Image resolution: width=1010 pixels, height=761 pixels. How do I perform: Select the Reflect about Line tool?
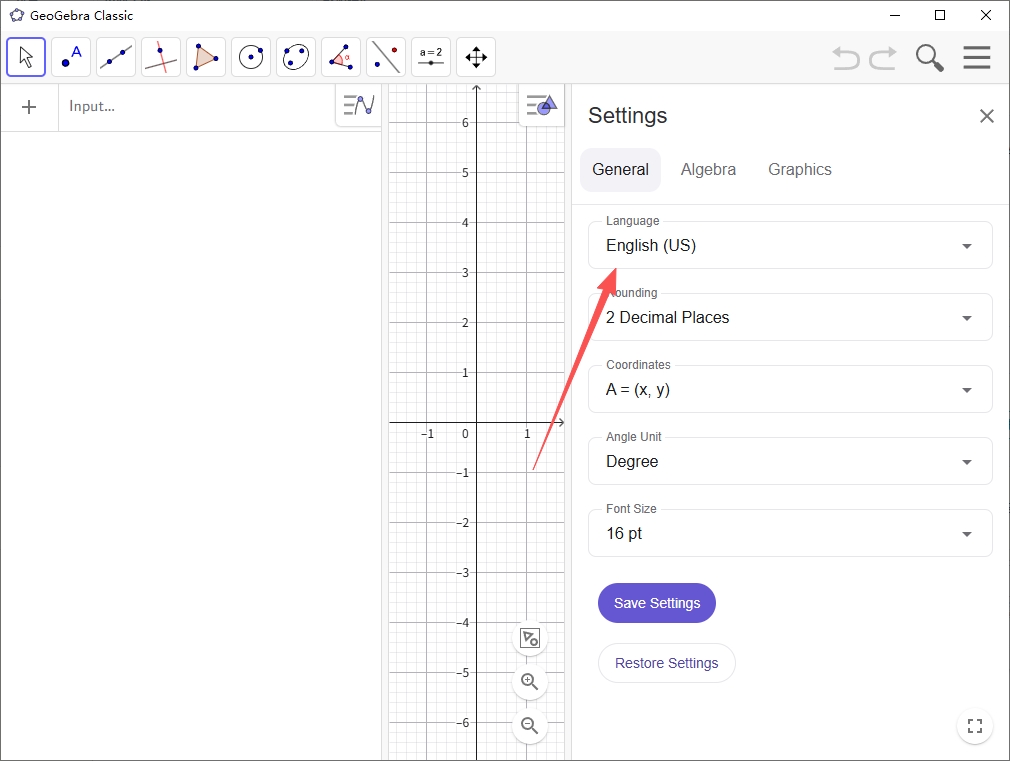[386, 57]
